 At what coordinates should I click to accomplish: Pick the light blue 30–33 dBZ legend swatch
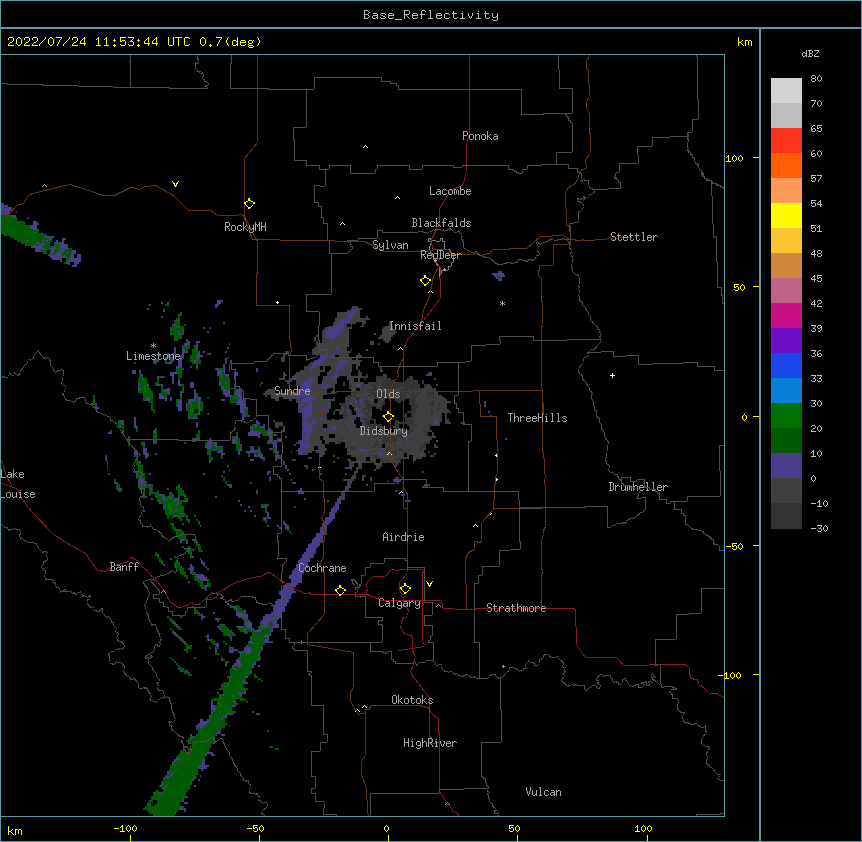pyautogui.click(x=786, y=391)
